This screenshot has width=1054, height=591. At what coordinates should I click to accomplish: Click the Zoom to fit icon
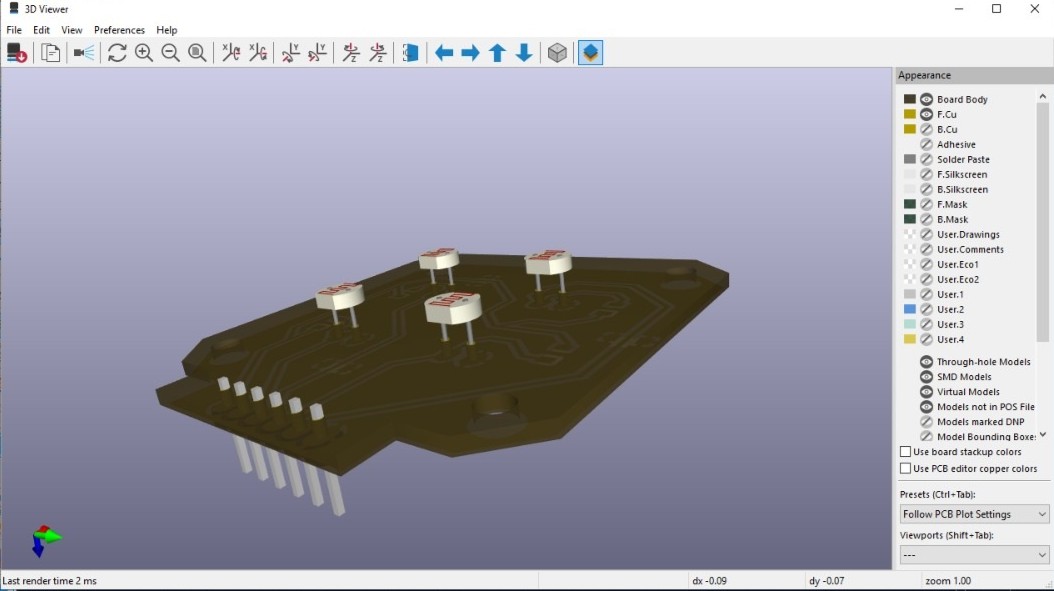pos(197,52)
